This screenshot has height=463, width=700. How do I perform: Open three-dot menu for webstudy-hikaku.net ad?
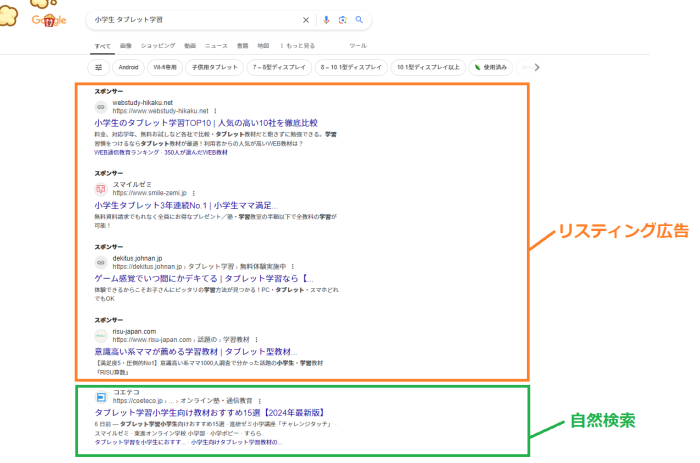coord(215,111)
